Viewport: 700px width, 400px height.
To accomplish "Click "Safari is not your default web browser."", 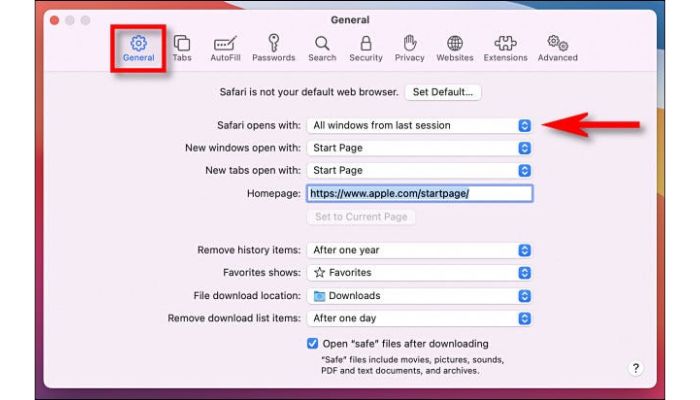I will [x=309, y=92].
